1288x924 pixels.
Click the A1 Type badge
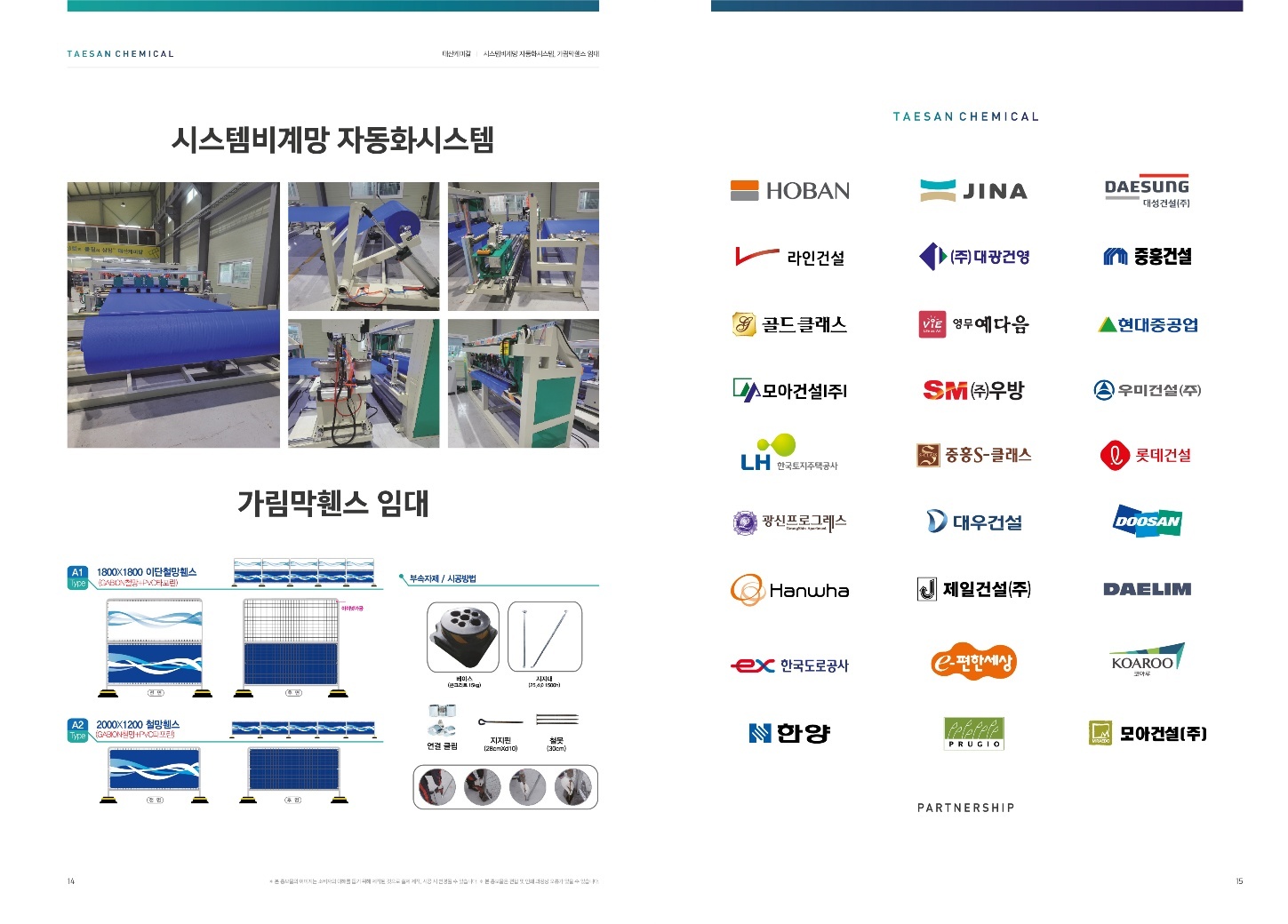(x=78, y=577)
